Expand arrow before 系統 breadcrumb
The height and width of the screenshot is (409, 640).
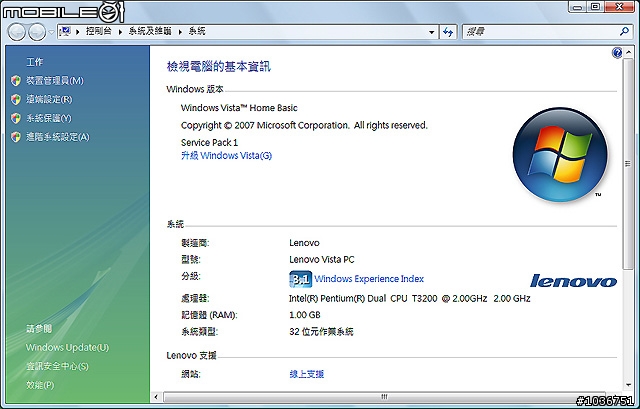[180, 31]
